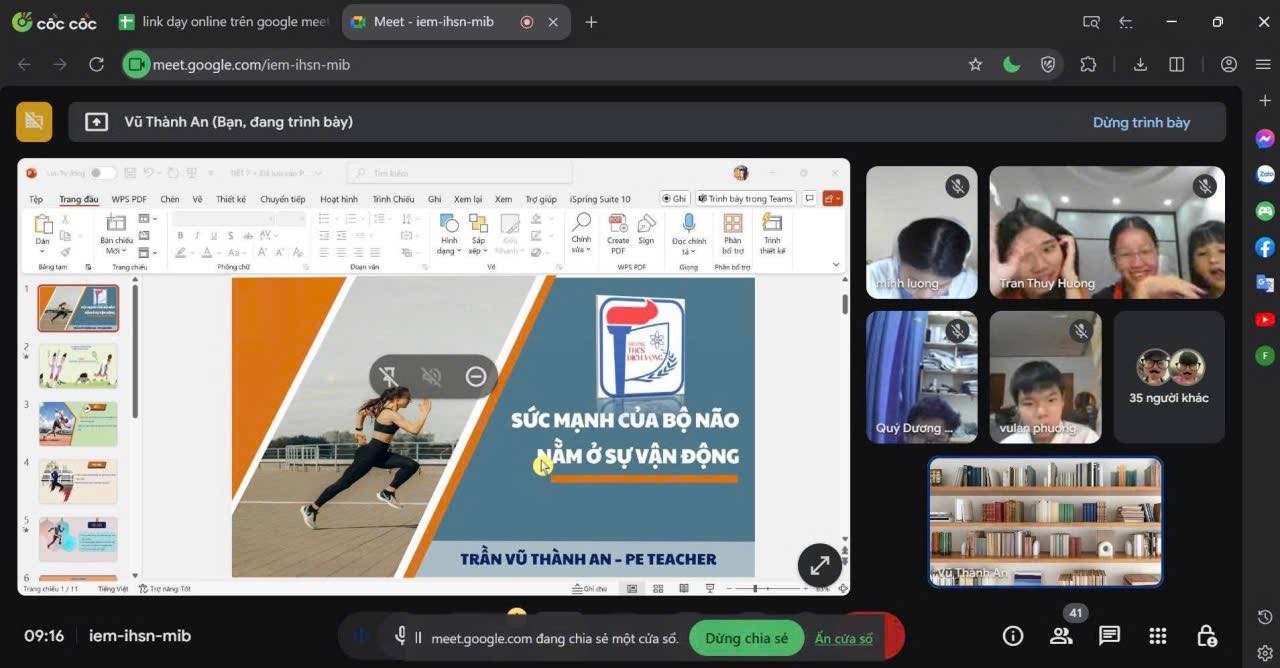Show the participants list with 41 people

pos(1061,636)
